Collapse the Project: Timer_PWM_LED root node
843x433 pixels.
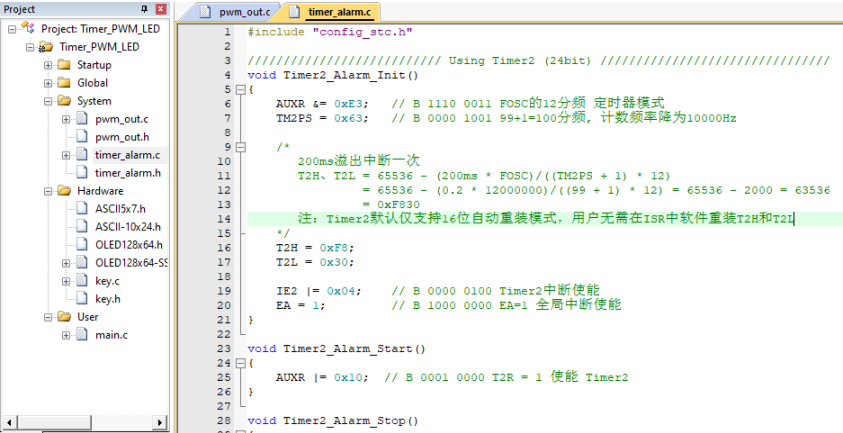[12, 29]
